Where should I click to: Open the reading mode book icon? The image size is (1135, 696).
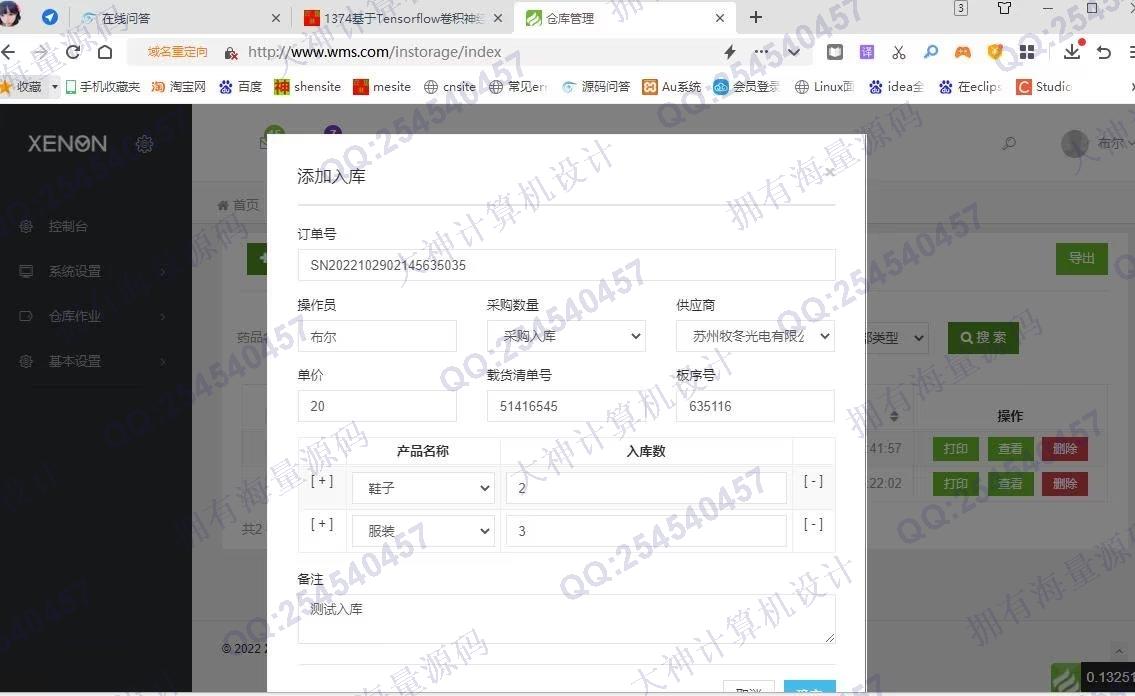[835, 52]
